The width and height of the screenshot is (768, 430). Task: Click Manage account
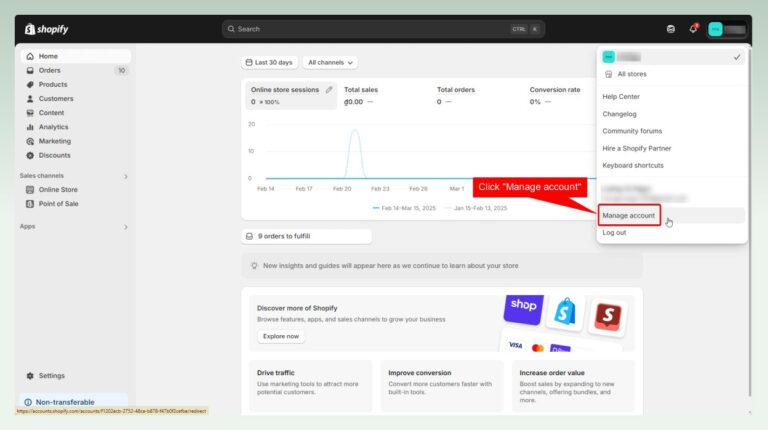click(x=629, y=215)
